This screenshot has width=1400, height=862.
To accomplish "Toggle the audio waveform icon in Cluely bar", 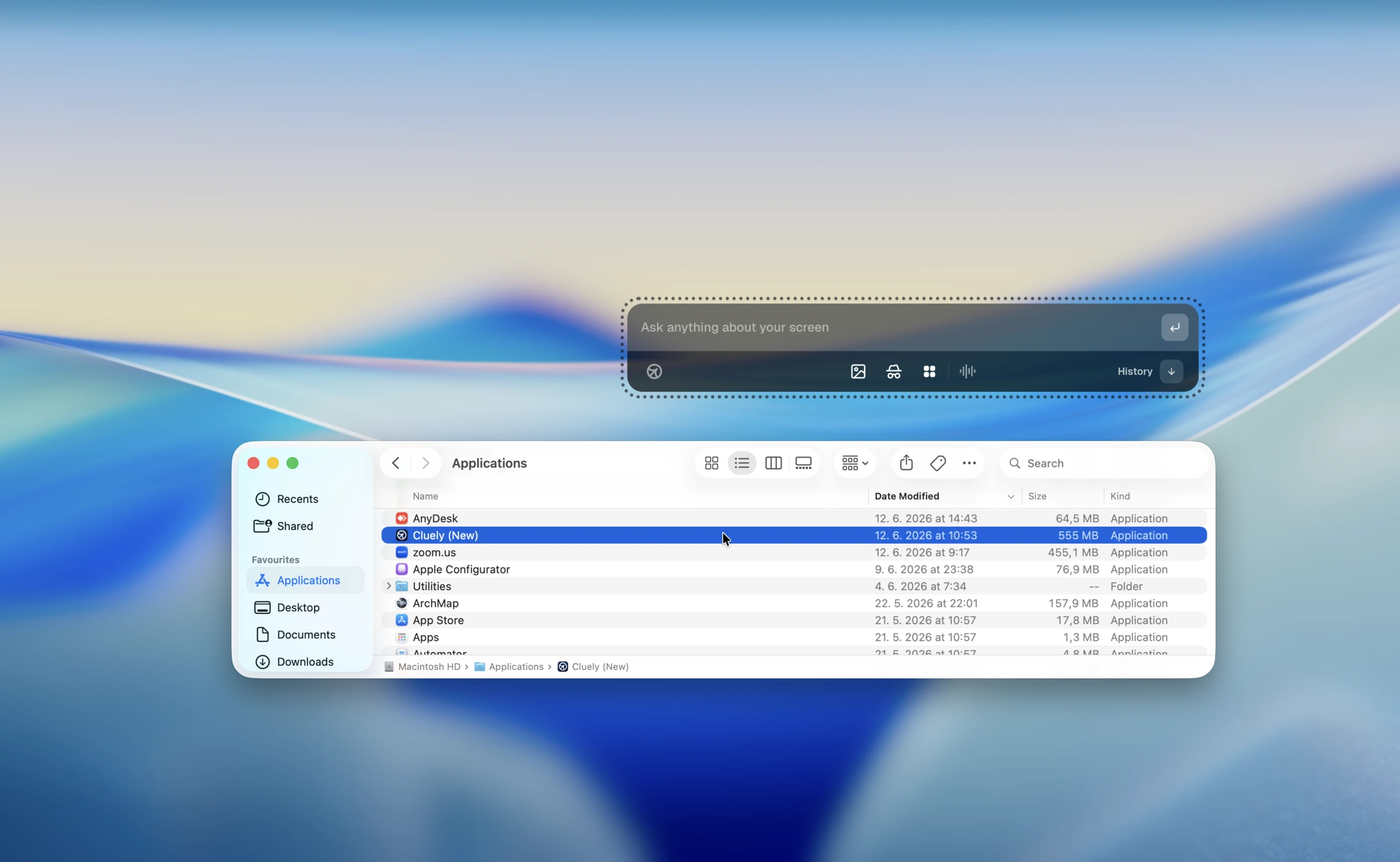I will (x=967, y=371).
